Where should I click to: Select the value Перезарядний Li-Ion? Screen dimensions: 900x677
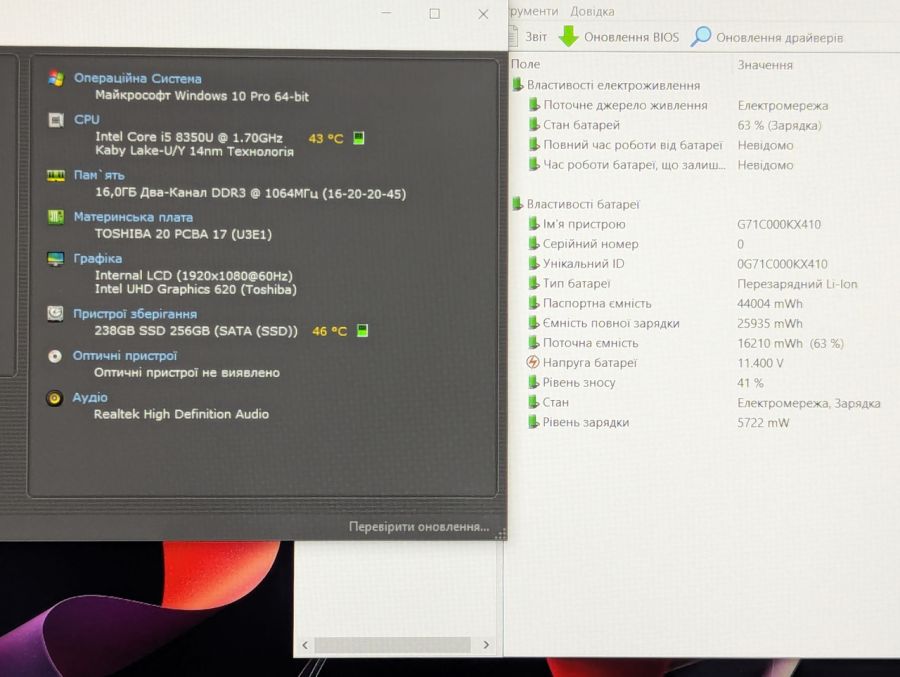[x=797, y=284]
